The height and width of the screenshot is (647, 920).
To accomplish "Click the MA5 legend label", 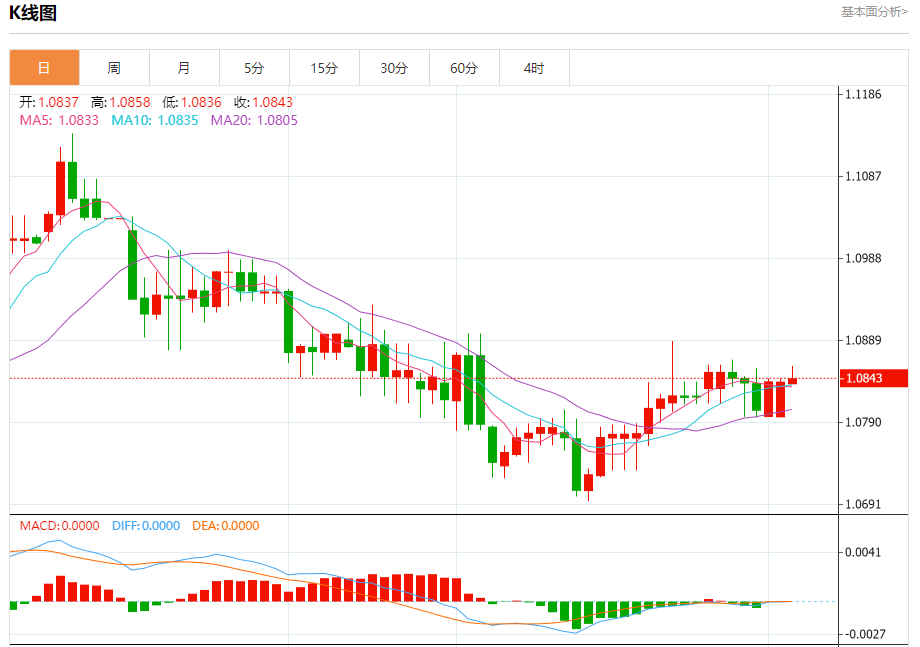I will click(x=59, y=120).
